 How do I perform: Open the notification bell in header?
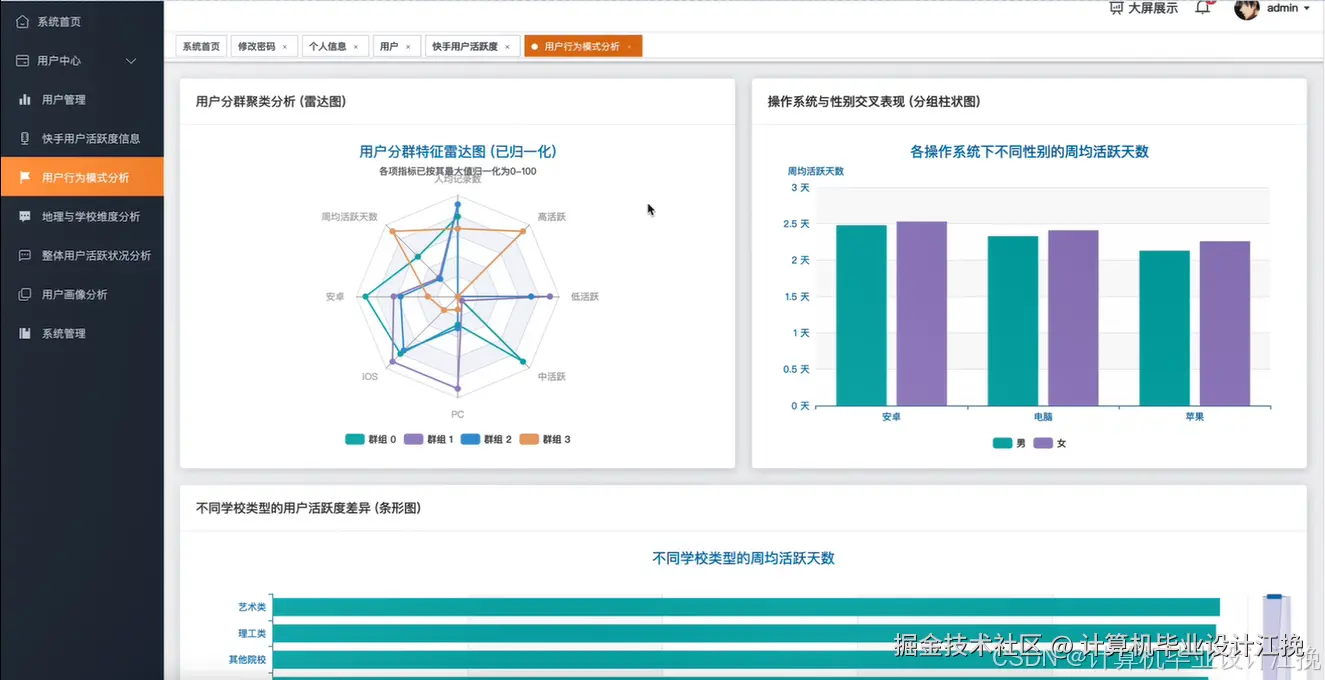[x=1203, y=8]
